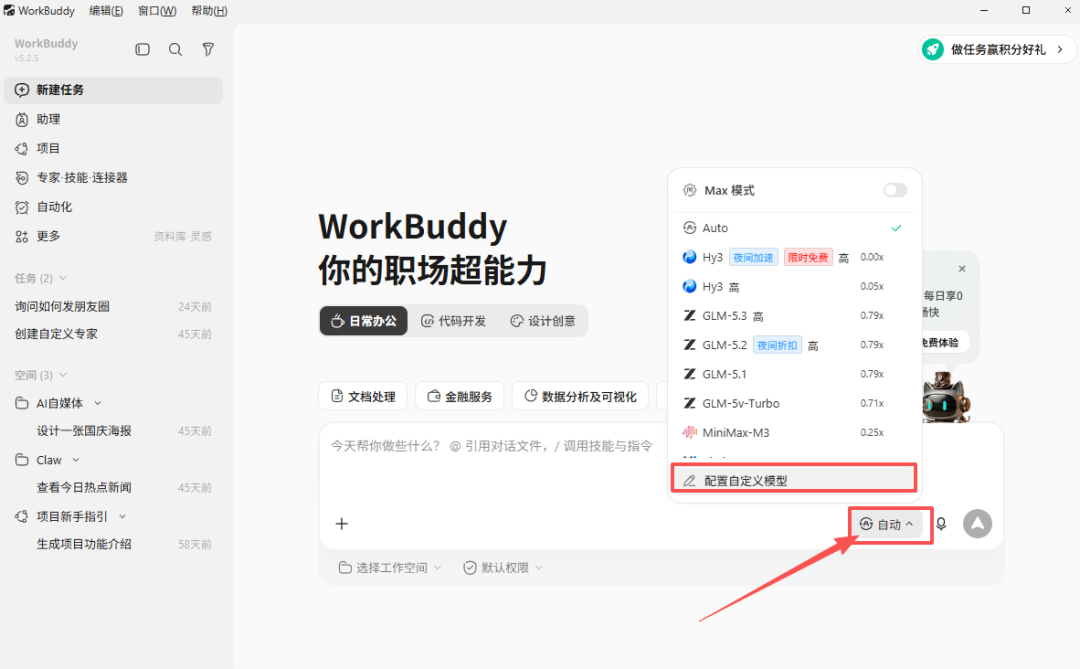
Task: Click the AI自媒体 folder icon
Action: (22, 403)
